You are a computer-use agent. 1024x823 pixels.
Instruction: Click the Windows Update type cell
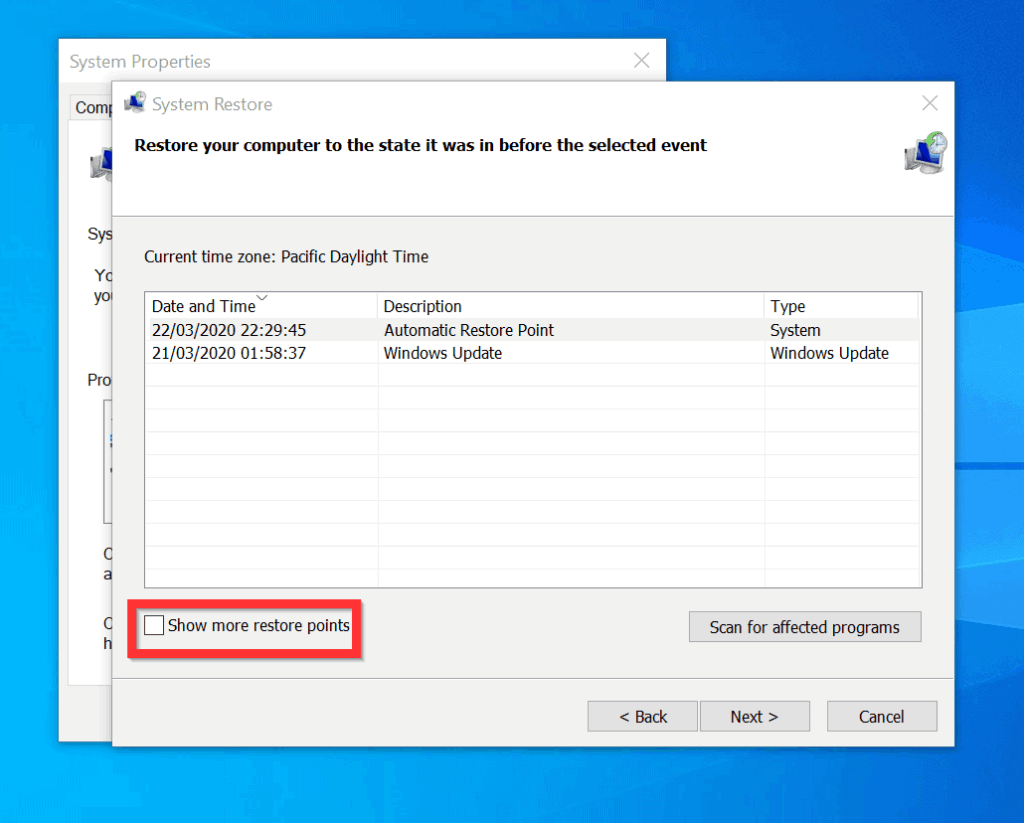(829, 353)
